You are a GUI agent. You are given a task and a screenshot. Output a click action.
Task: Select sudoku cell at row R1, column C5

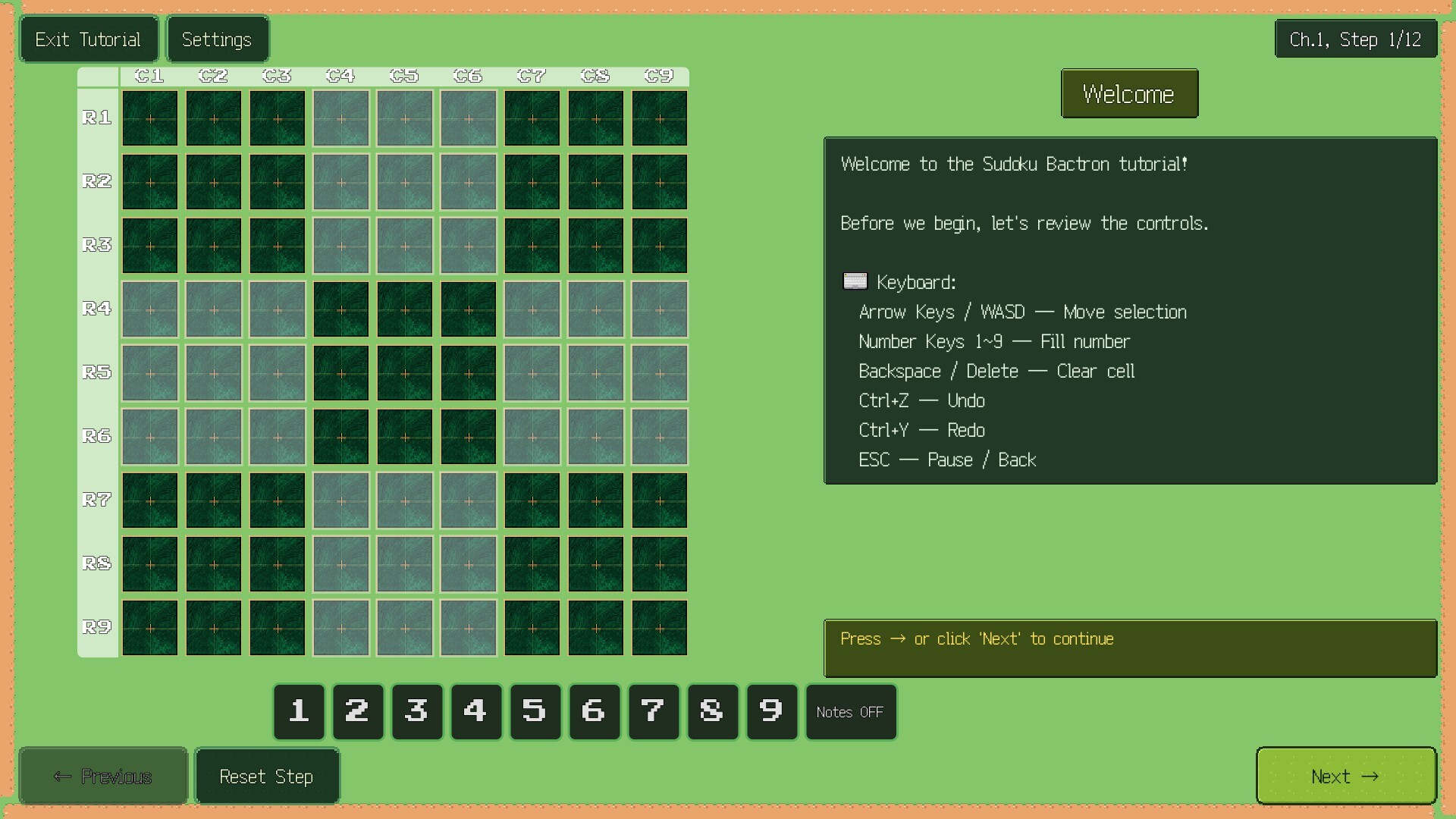405,118
